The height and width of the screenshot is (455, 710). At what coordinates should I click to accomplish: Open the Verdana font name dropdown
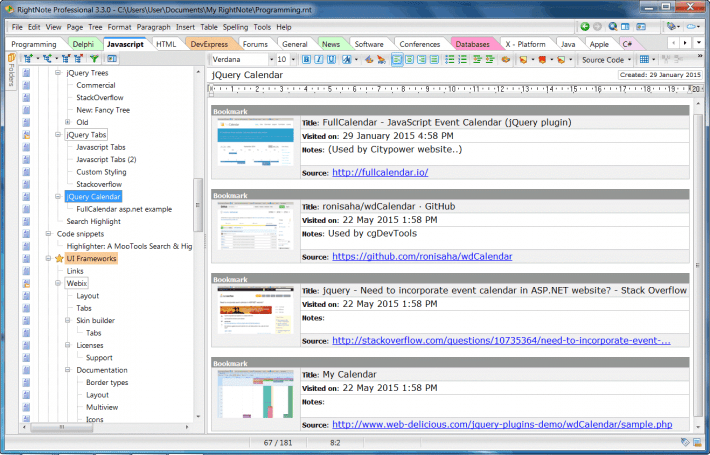pos(272,59)
